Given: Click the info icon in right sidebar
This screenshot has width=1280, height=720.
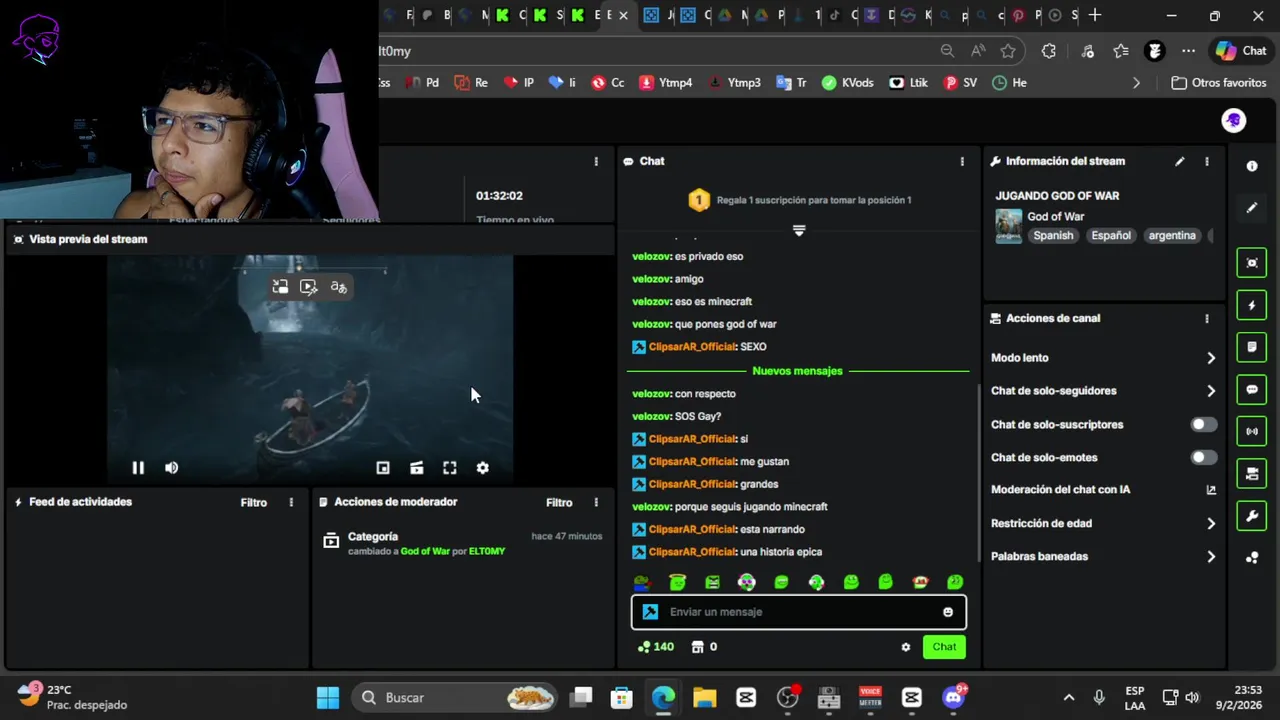Looking at the screenshot, I should 1252,166.
